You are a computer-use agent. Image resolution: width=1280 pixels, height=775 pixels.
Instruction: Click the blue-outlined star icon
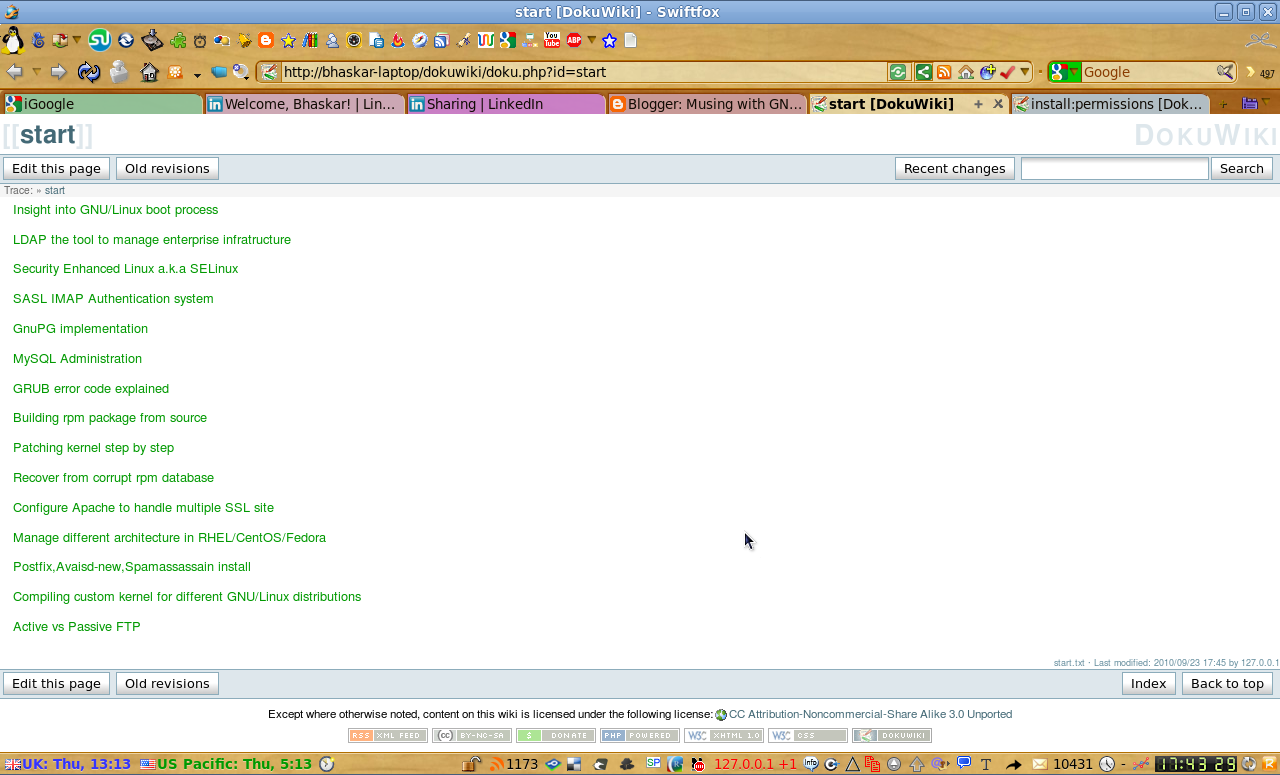point(609,41)
